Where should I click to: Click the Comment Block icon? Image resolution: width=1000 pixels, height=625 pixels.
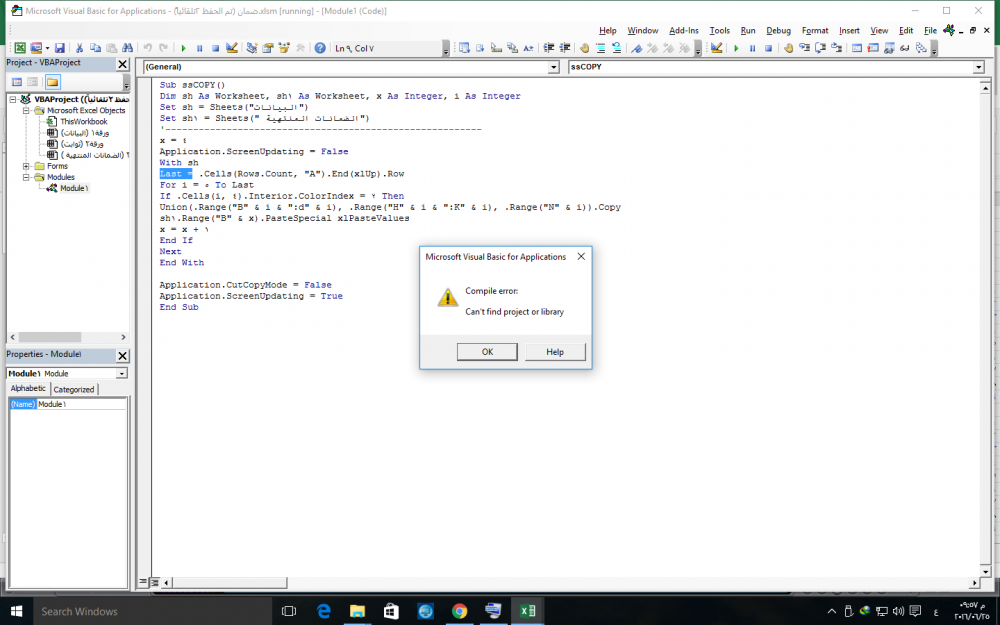601,48
